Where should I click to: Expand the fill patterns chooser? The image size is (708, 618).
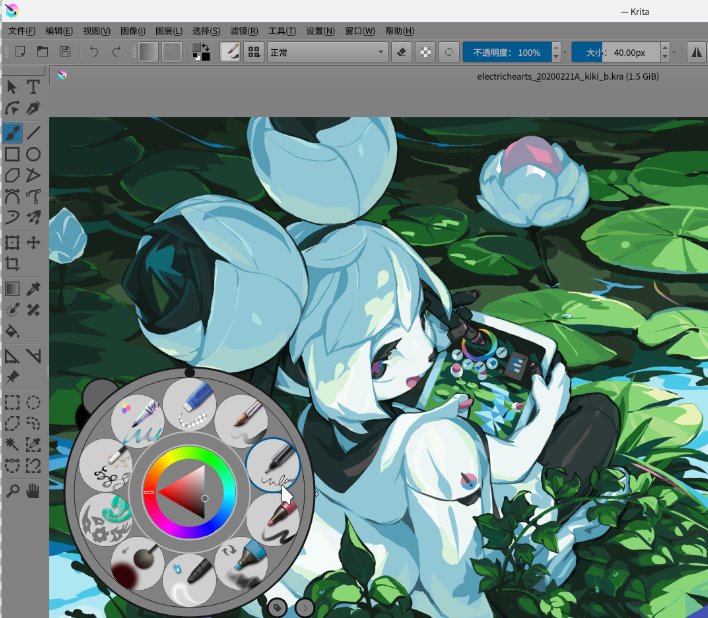173,52
